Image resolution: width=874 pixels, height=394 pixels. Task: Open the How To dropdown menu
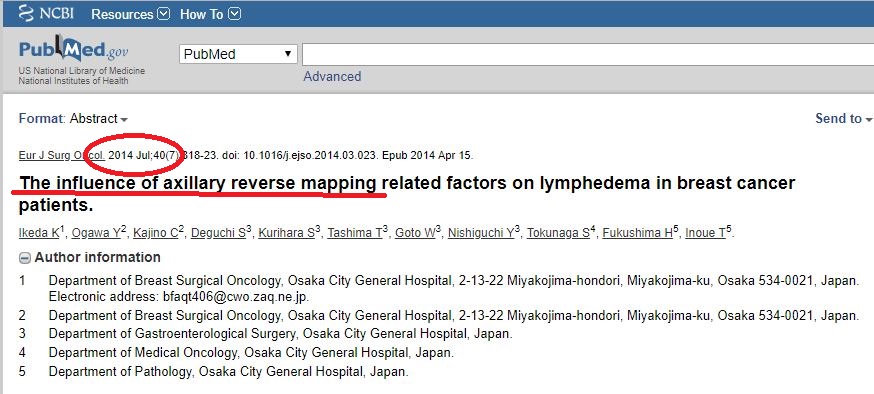pos(210,14)
